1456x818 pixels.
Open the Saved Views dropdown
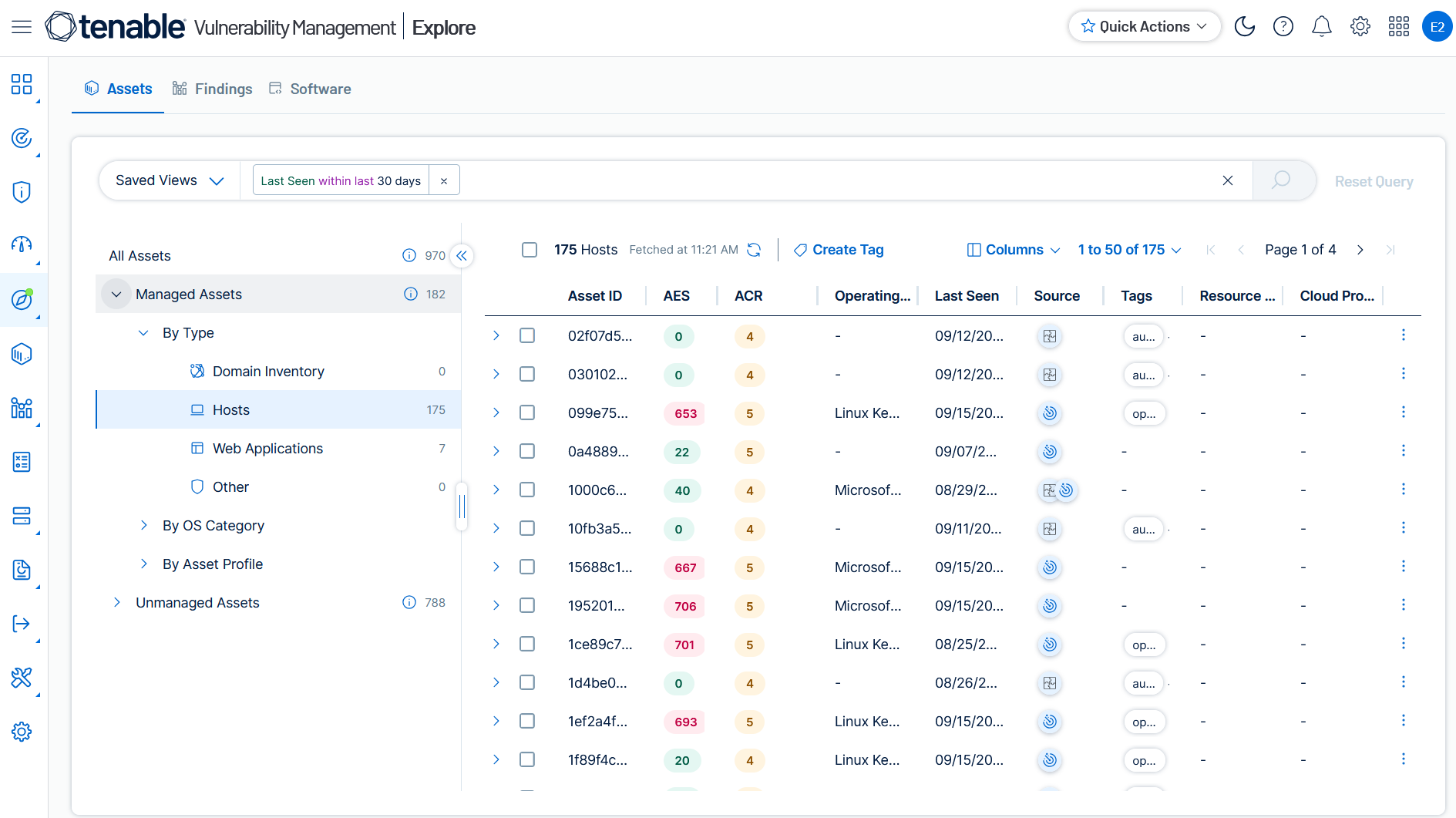(x=170, y=180)
